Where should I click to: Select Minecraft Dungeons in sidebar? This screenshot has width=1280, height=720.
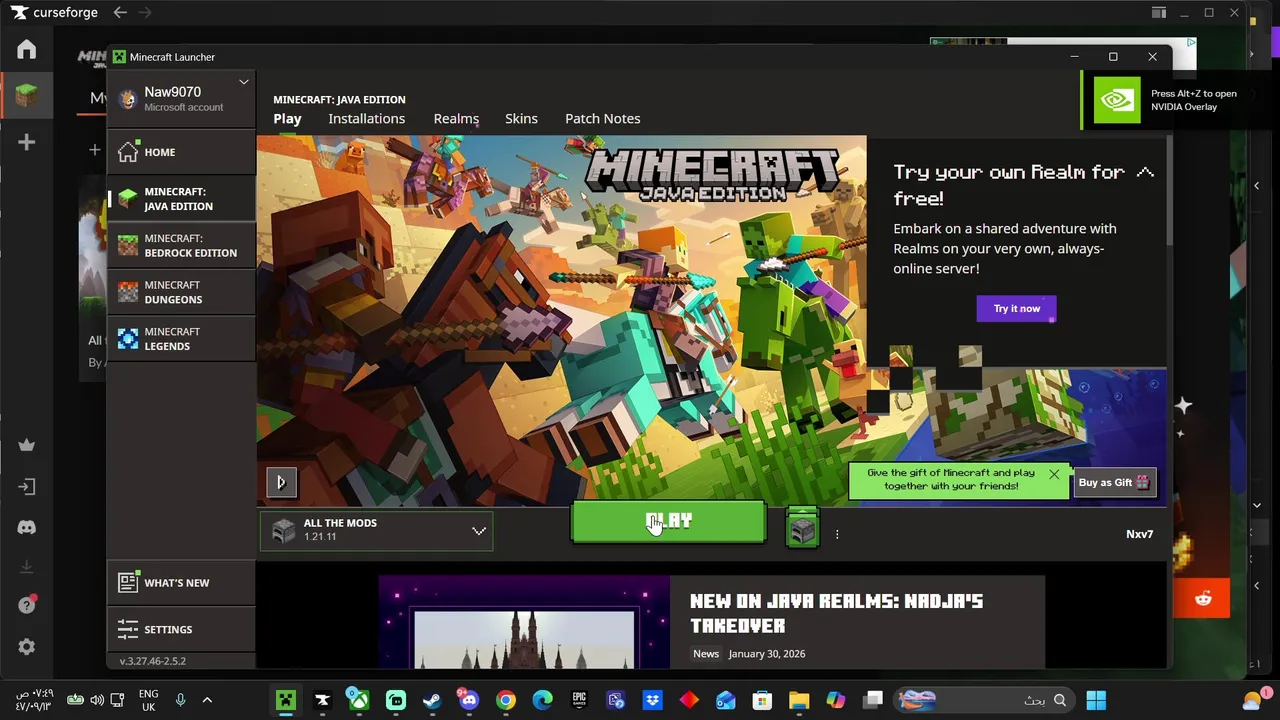[181, 292]
